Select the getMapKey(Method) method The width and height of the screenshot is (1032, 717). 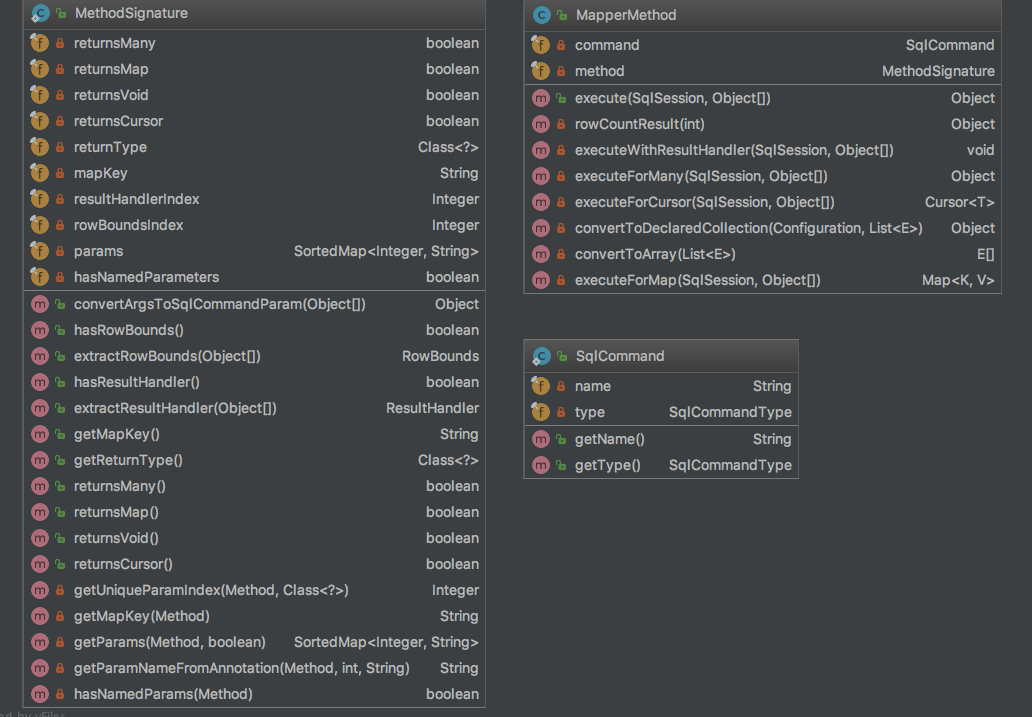coord(254,616)
